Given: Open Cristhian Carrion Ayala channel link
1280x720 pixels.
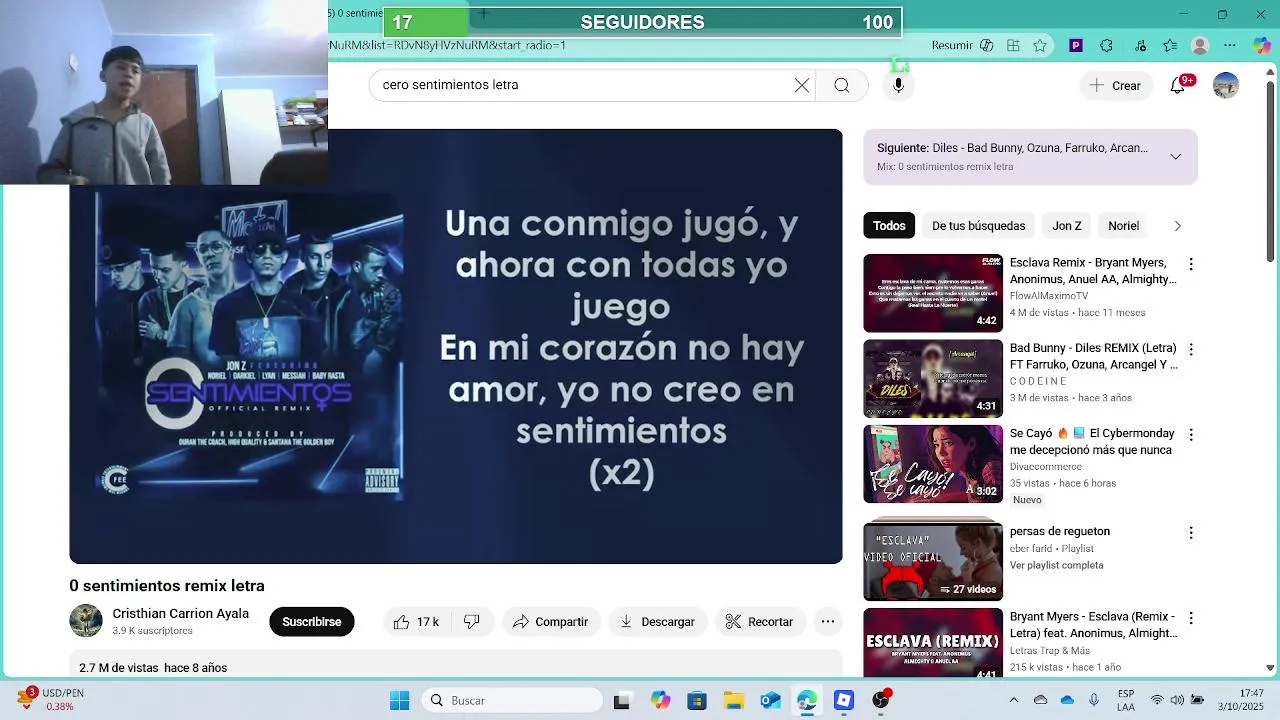Looking at the screenshot, I should [180, 614].
